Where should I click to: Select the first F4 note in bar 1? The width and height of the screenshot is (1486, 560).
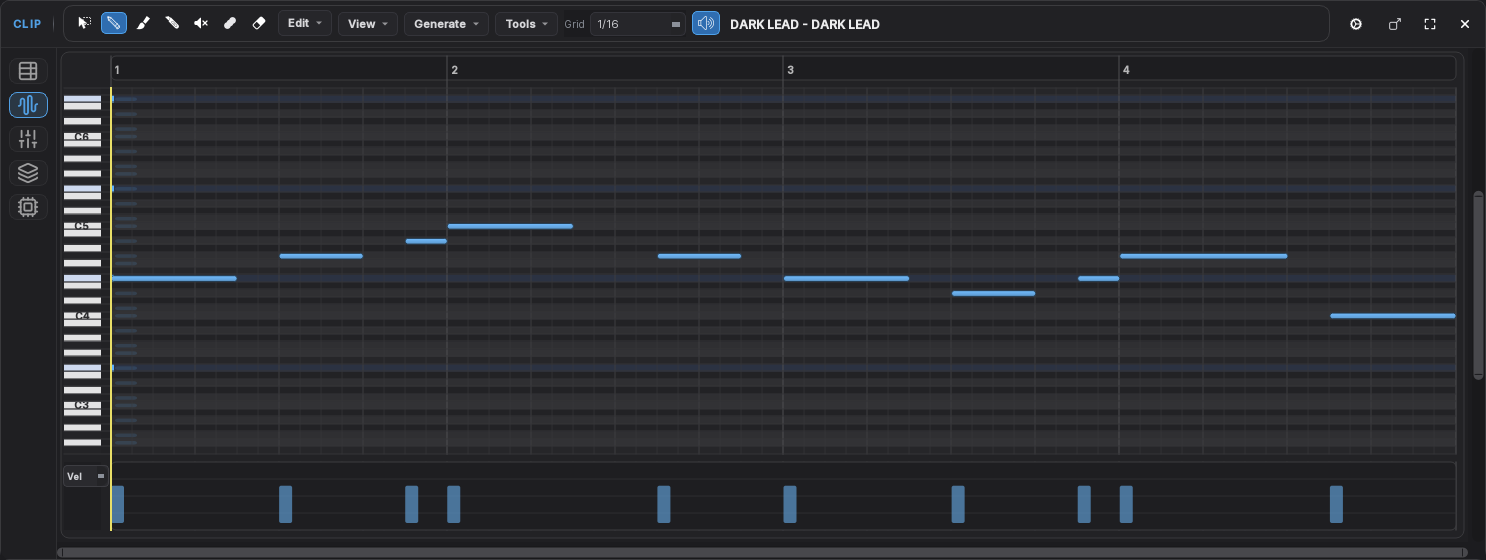pos(174,278)
